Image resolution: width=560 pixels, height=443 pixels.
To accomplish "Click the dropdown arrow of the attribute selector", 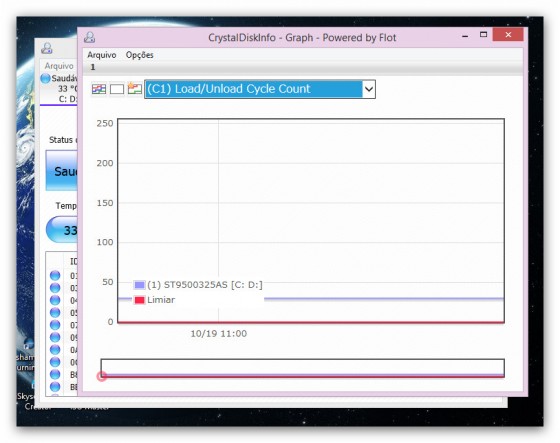I will pyautogui.click(x=369, y=89).
